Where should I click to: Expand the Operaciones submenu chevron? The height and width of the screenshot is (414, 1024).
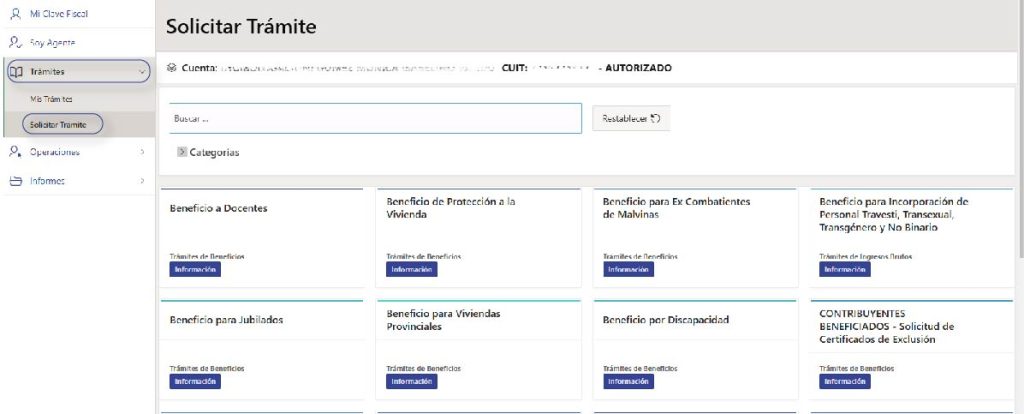pos(142,152)
